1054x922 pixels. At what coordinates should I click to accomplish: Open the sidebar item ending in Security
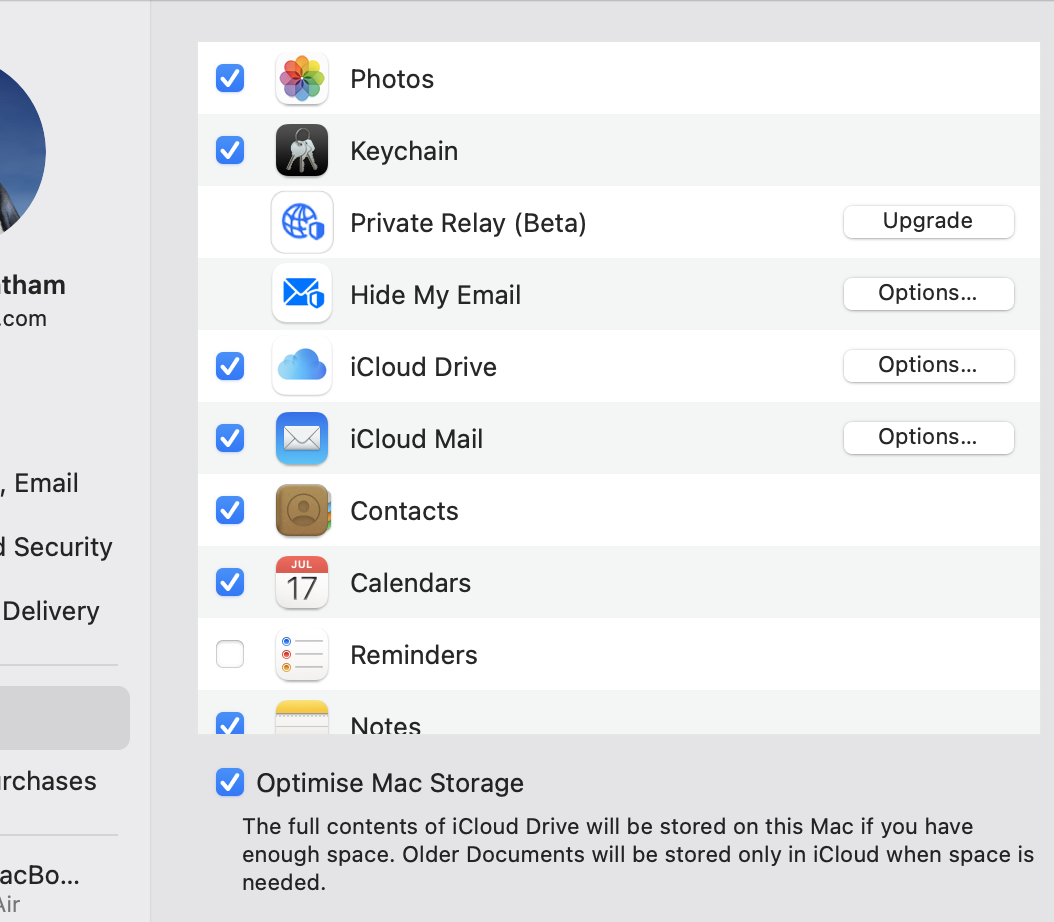56,547
